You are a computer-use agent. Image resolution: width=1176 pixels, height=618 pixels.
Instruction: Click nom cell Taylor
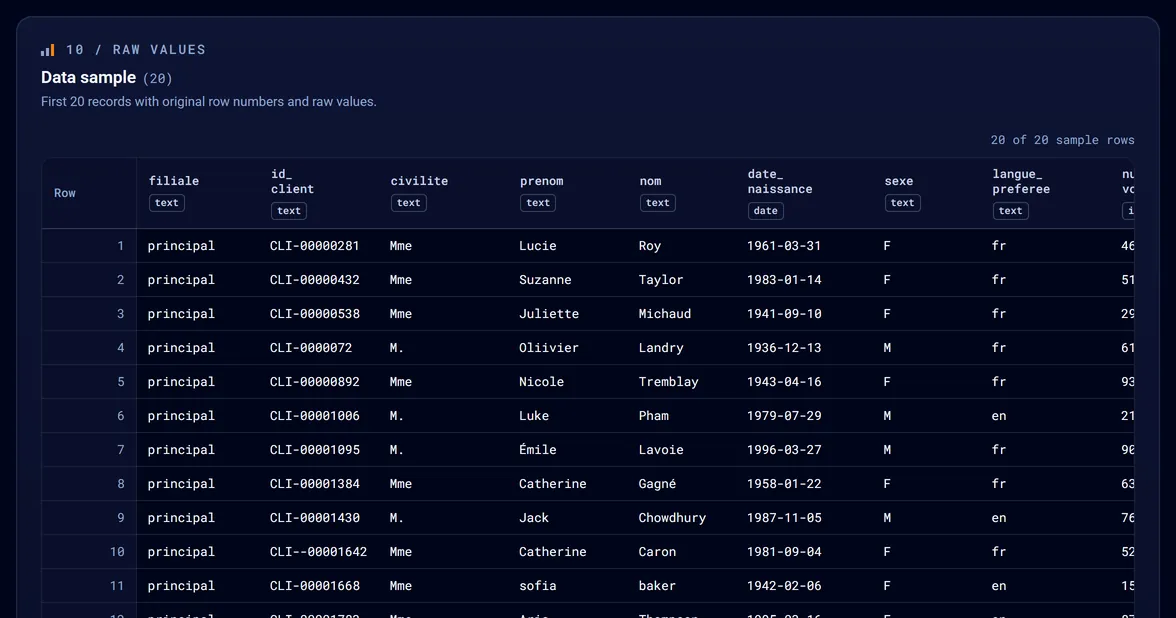661,279
